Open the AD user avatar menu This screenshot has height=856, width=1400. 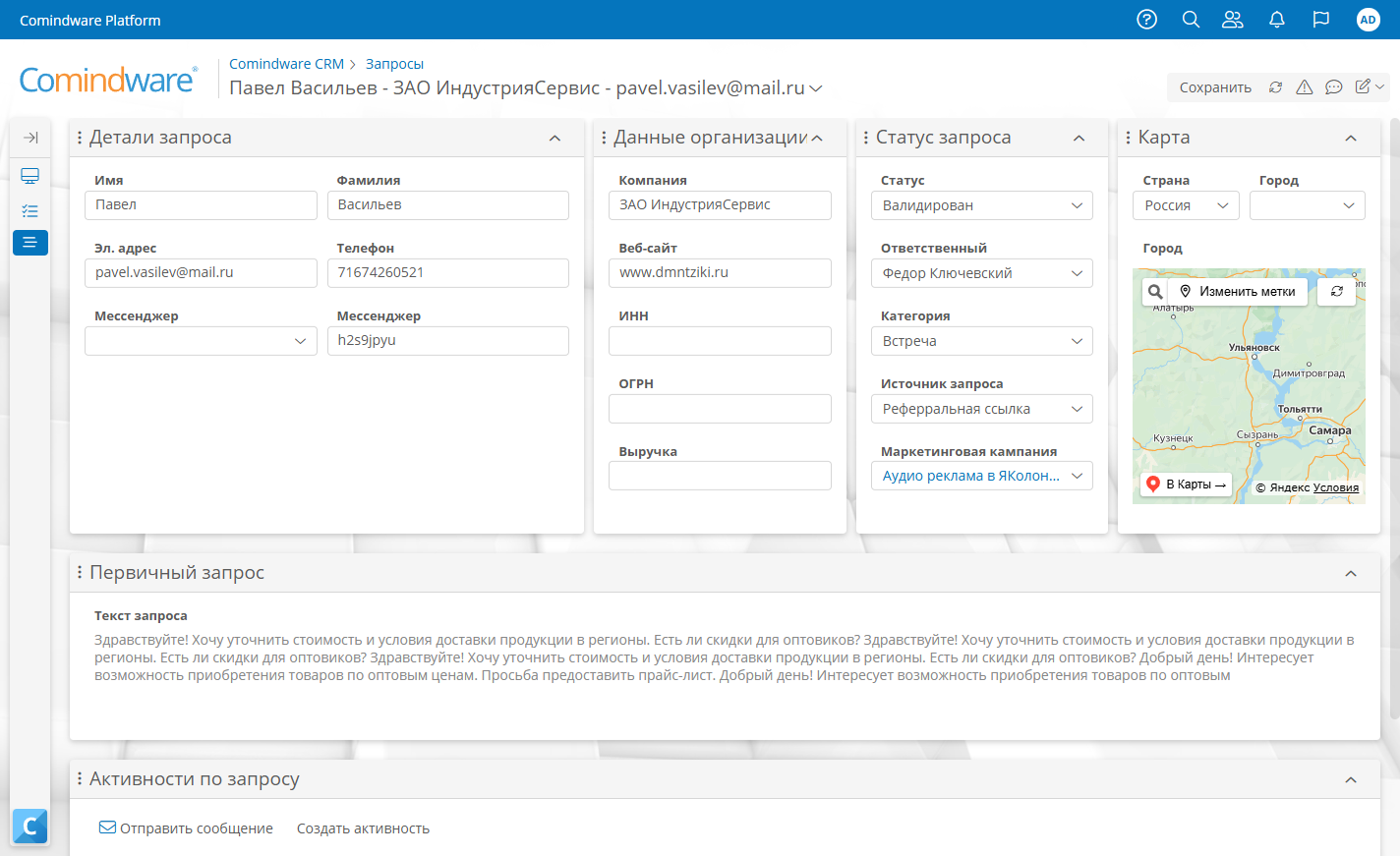(1368, 20)
